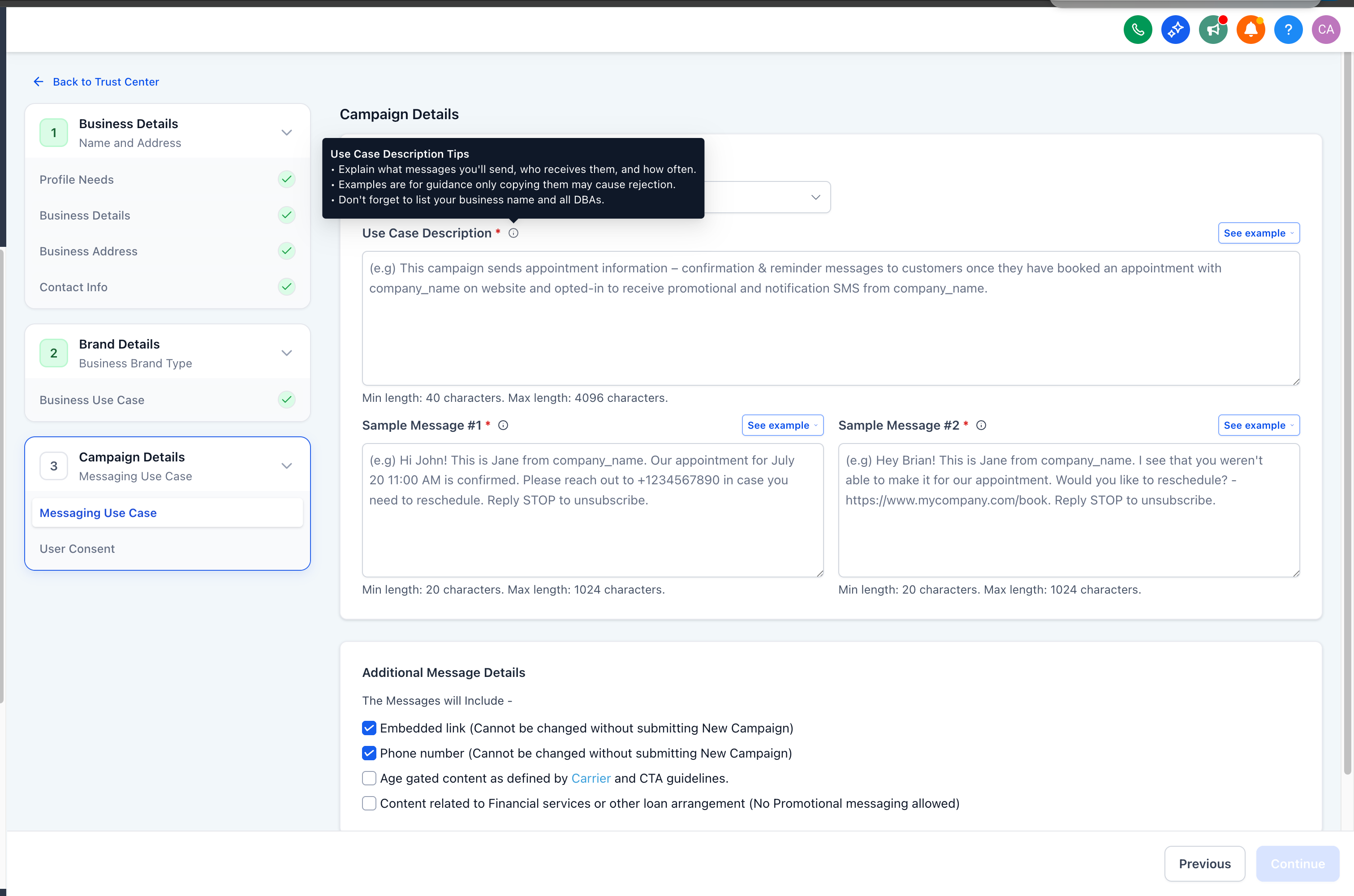Select the User Consent step

click(77, 548)
